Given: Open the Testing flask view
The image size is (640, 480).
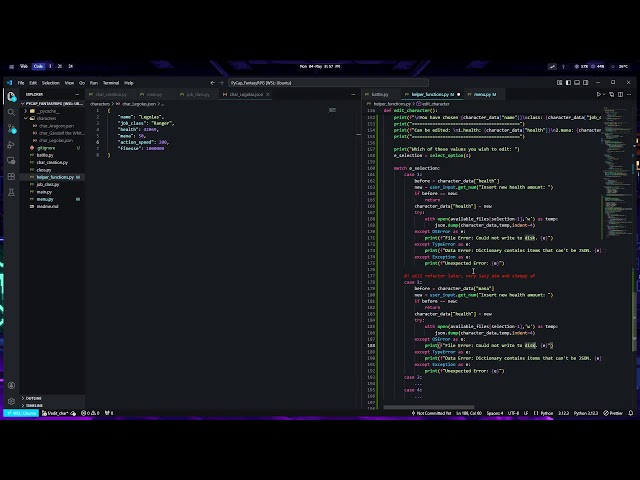Looking at the screenshot, I should 11,192.
